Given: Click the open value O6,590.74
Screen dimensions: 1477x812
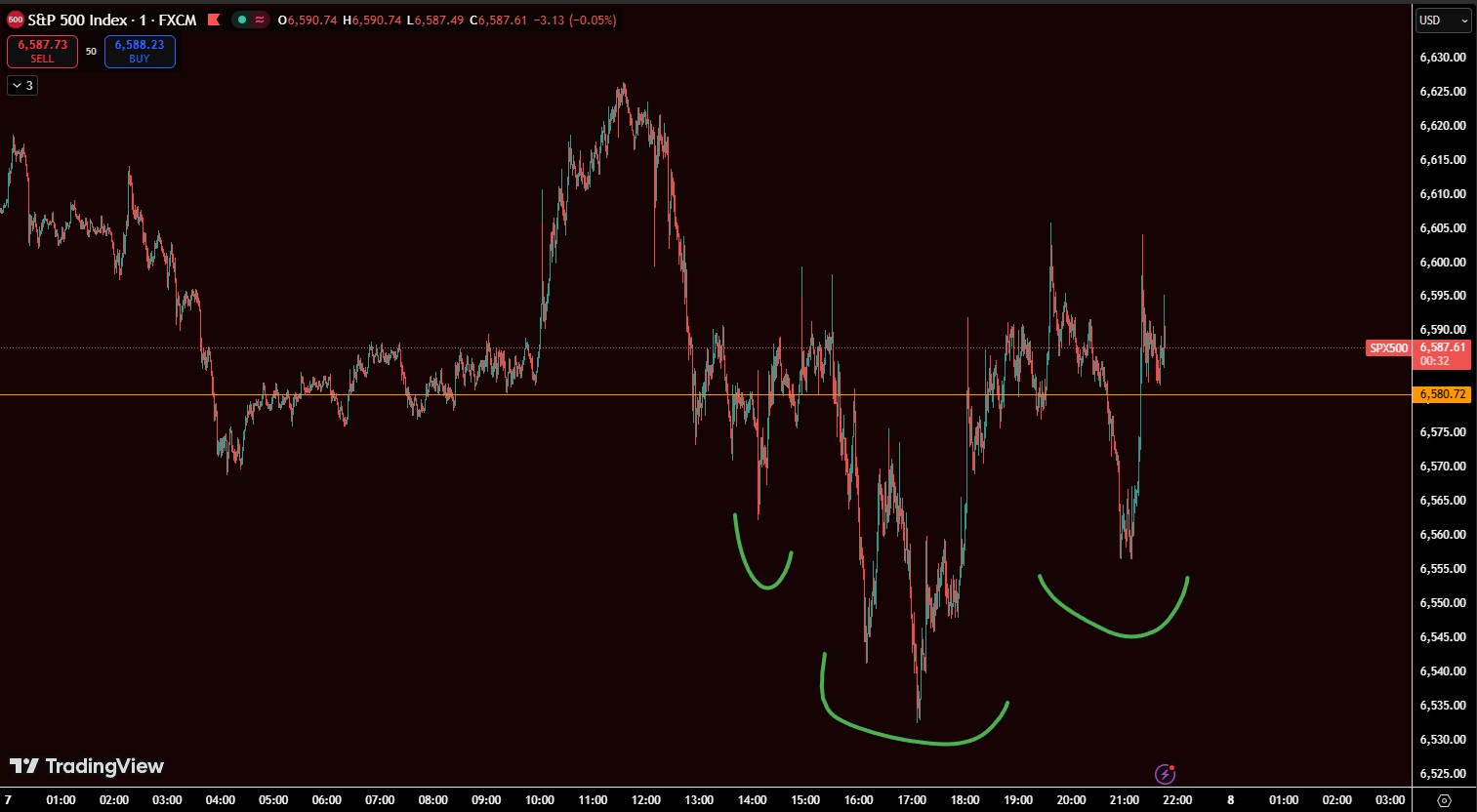Looking at the screenshot, I should coord(308,20).
